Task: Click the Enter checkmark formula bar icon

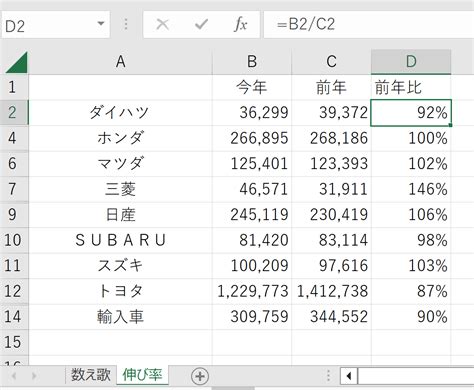Action: [x=201, y=25]
